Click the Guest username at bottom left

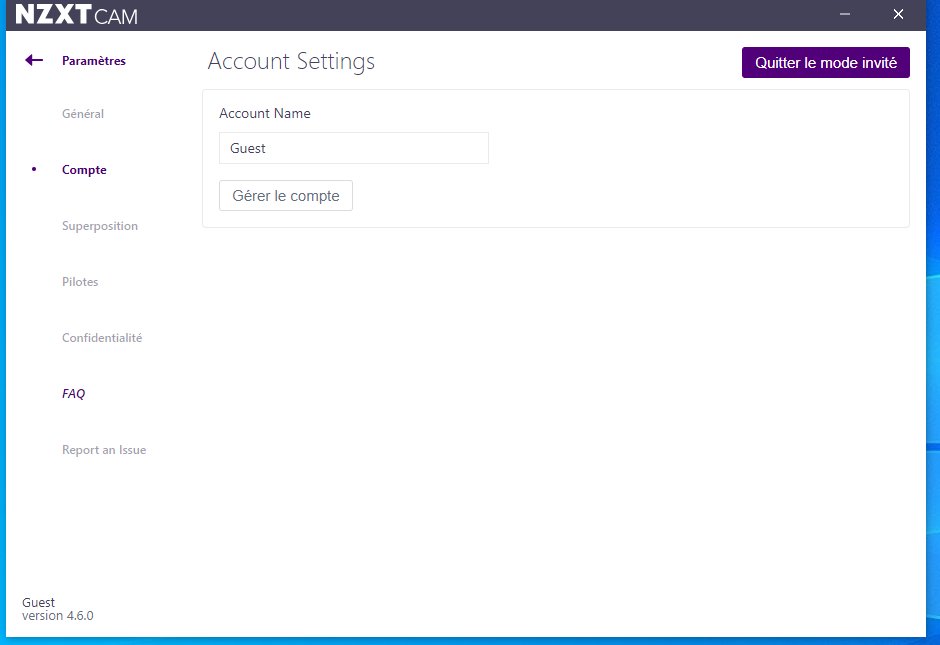39,602
